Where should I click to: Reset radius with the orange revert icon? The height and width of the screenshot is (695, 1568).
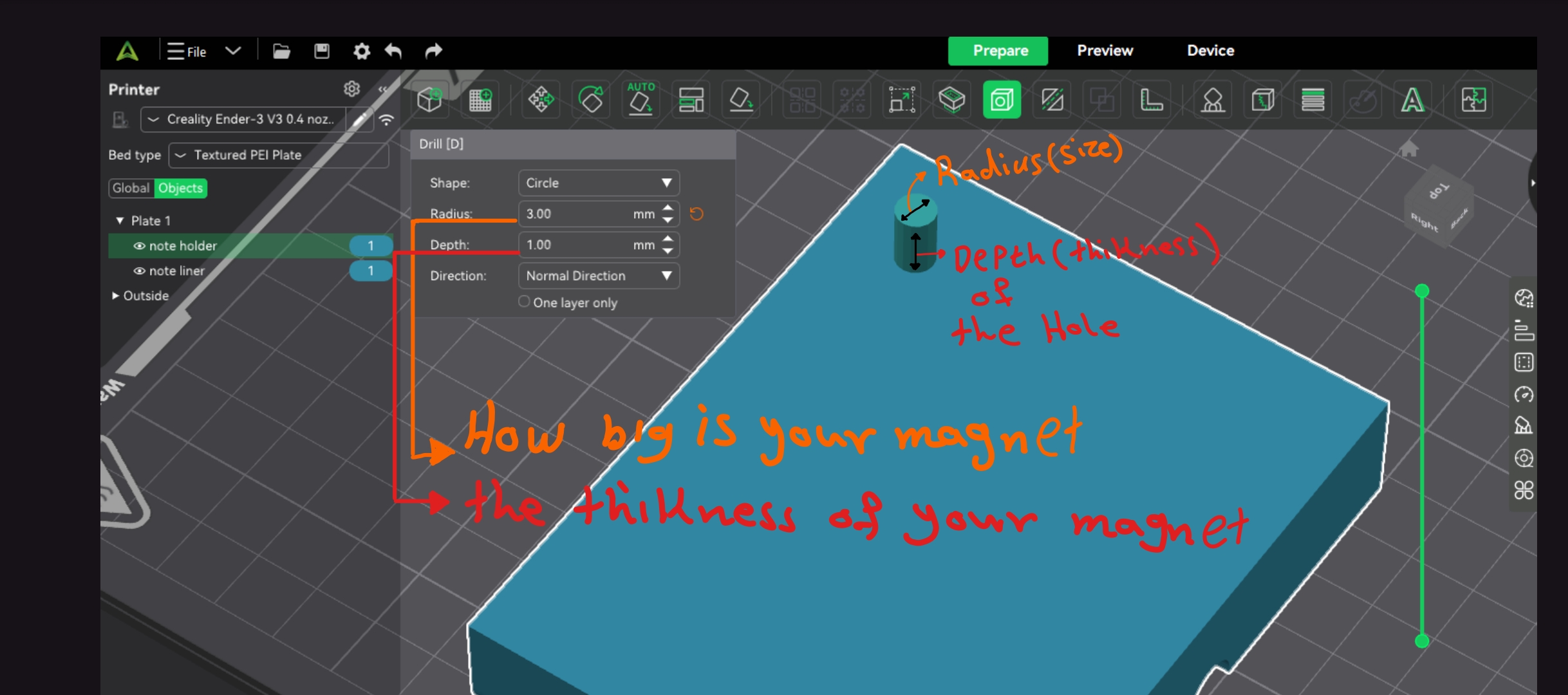coord(696,214)
